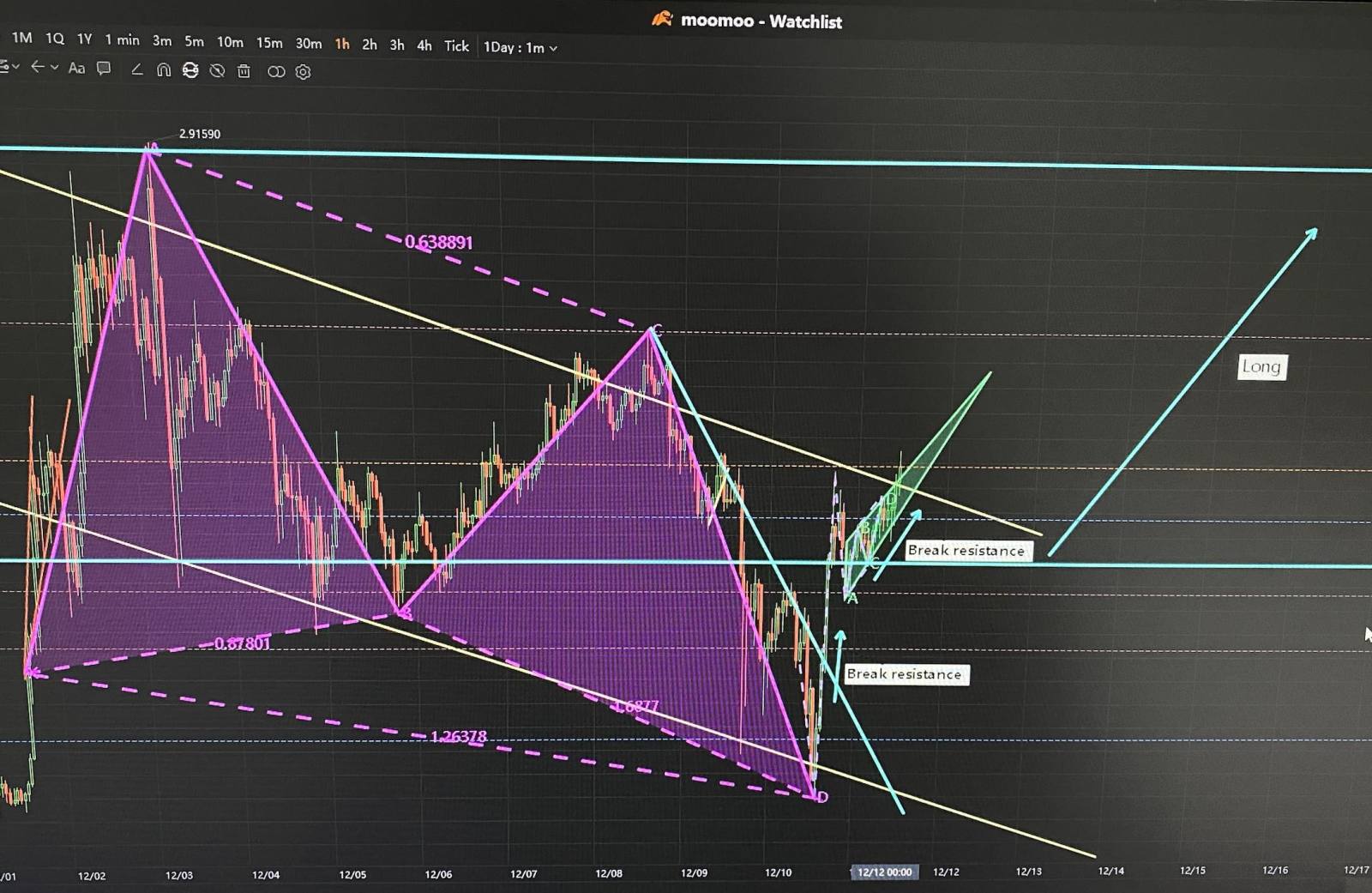The image size is (1372, 893).
Task: Click the 12/16 date on time axis
Action: point(1275,870)
